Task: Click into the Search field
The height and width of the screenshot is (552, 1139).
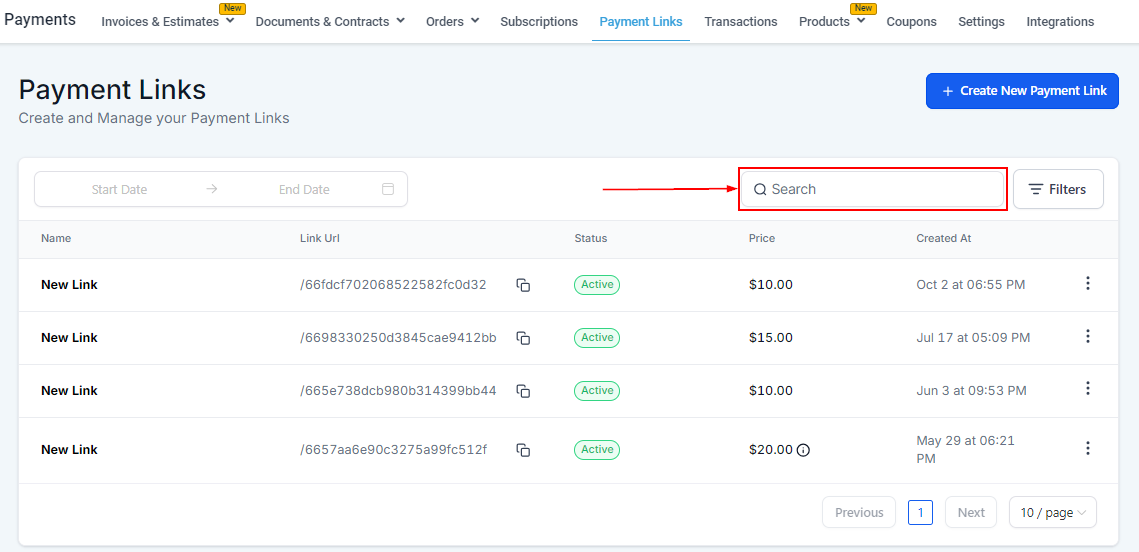Action: [x=880, y=189]
